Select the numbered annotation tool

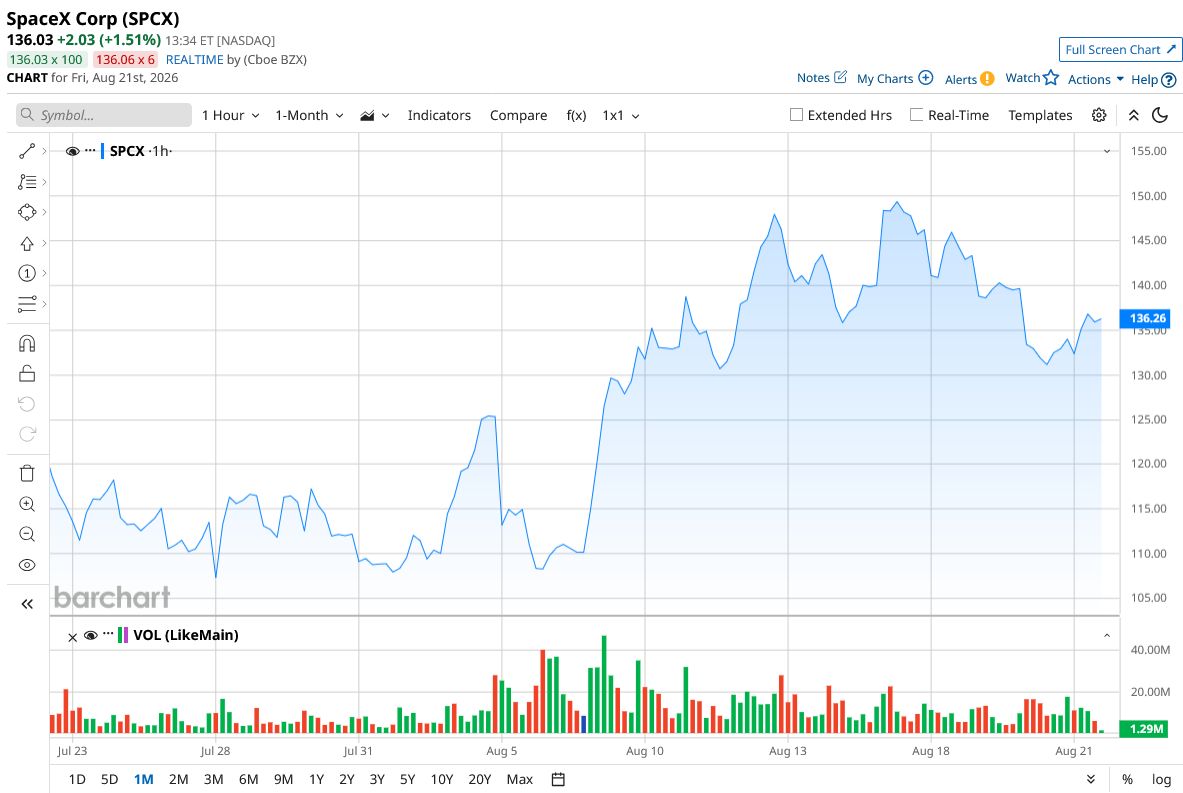coord(26,273)
